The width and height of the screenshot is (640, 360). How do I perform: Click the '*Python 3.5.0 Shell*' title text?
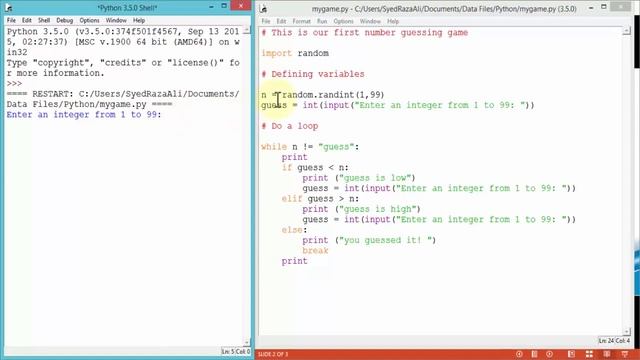pyautogui.click(x=127, y=8)
